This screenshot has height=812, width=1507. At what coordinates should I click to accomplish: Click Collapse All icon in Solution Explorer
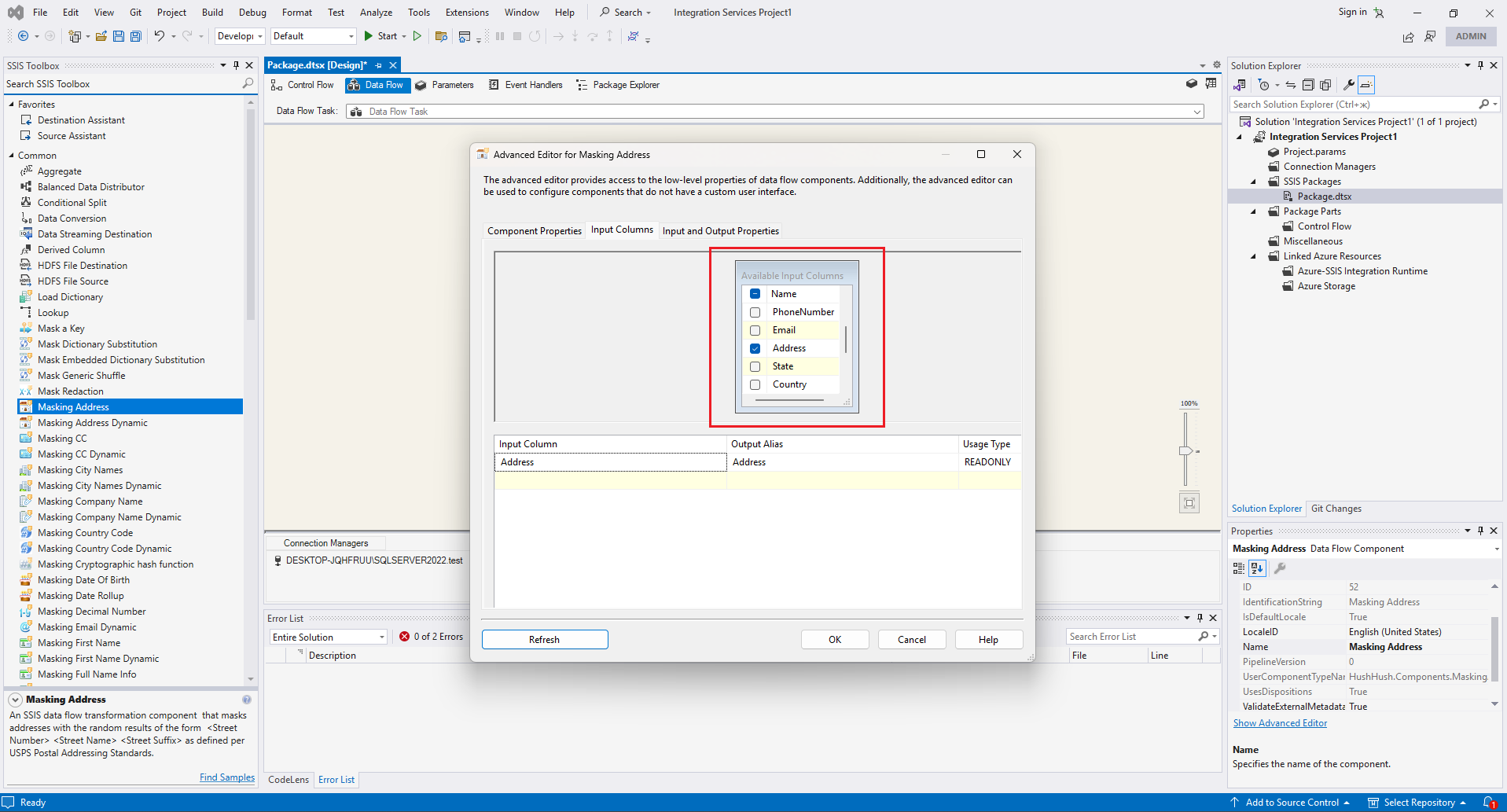[1308, 85]
